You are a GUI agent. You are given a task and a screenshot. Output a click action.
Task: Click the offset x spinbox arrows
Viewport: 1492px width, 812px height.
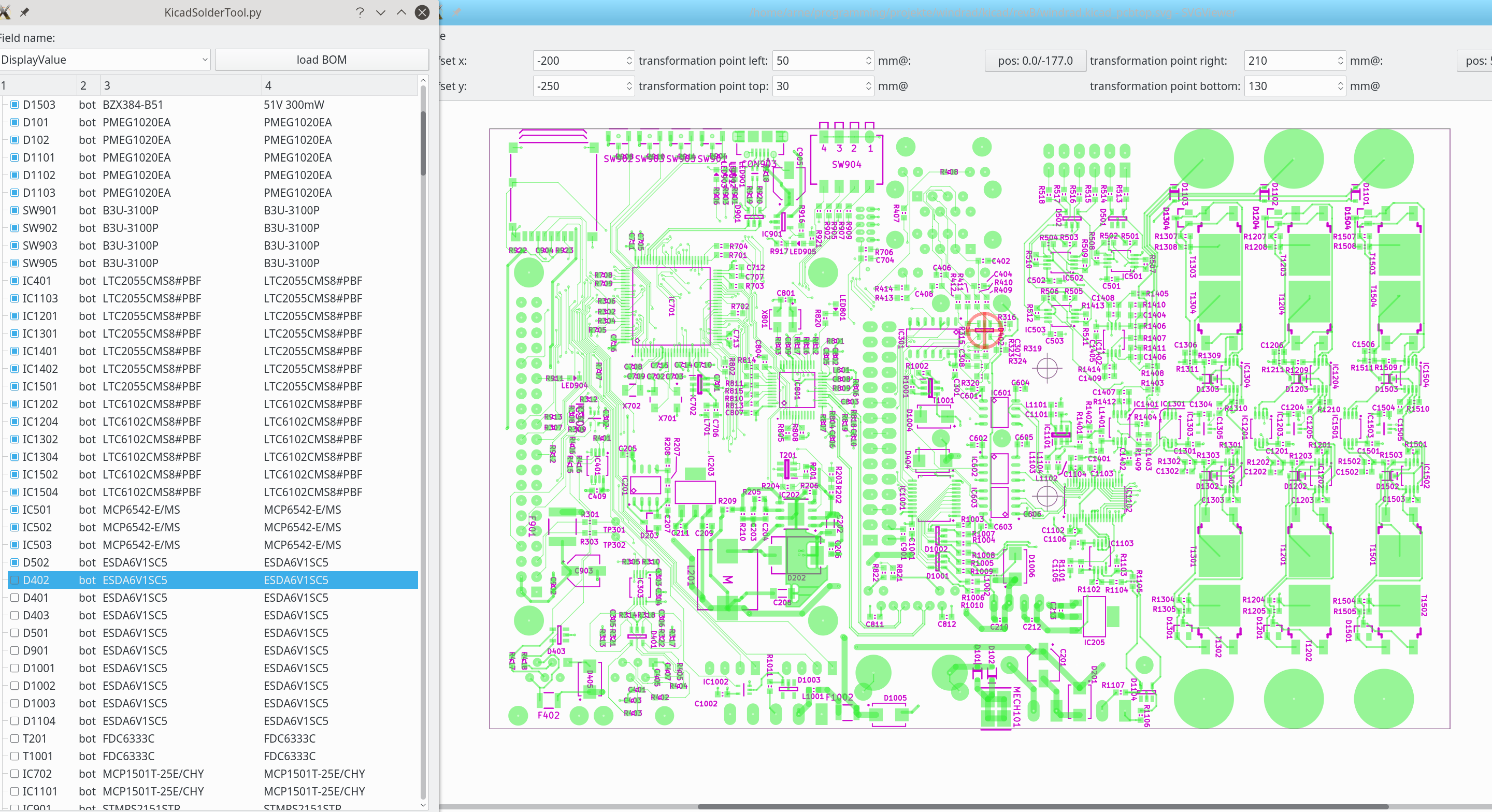629,61
